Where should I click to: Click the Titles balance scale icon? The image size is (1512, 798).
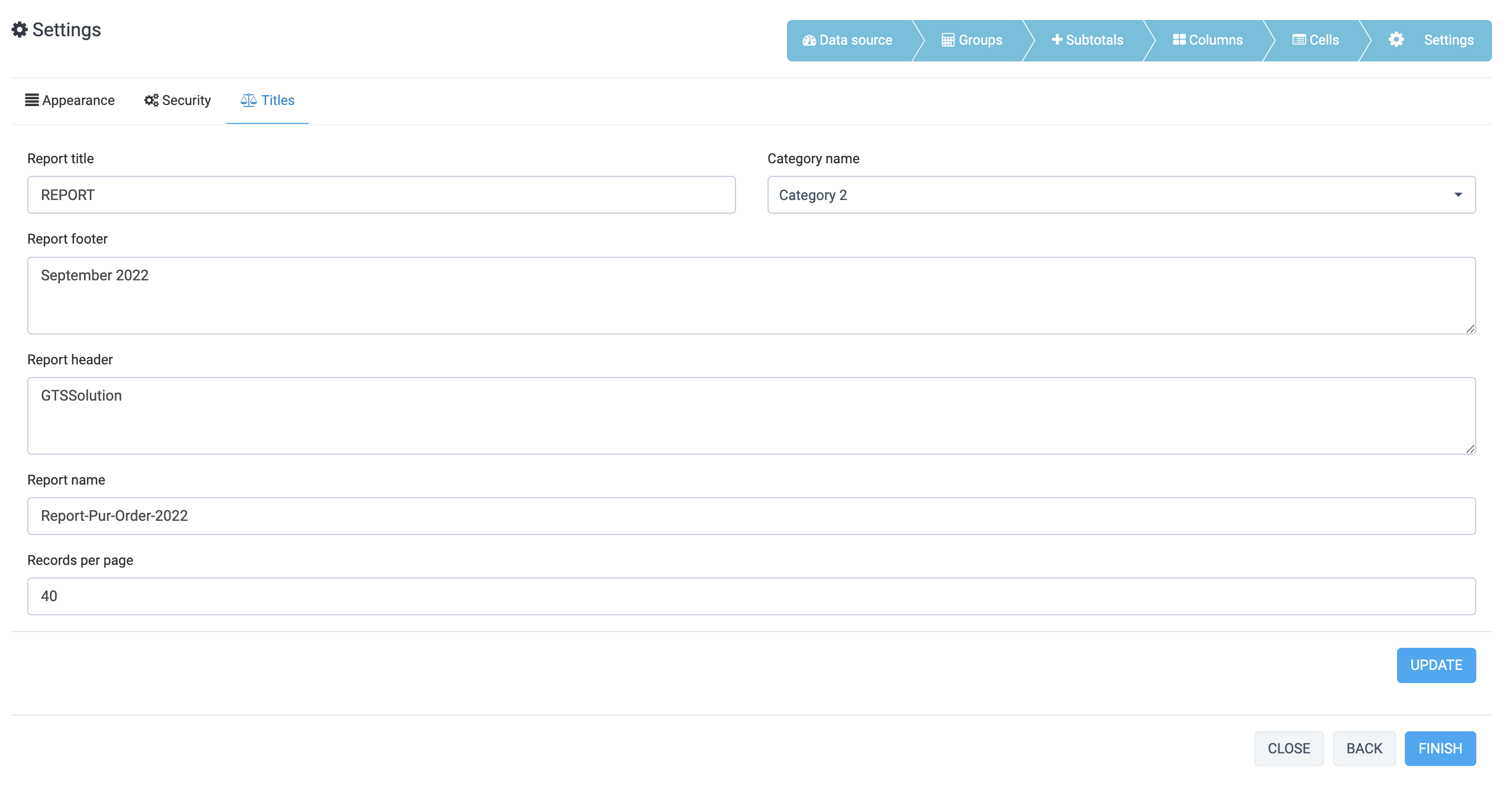[x=248, y=100]
